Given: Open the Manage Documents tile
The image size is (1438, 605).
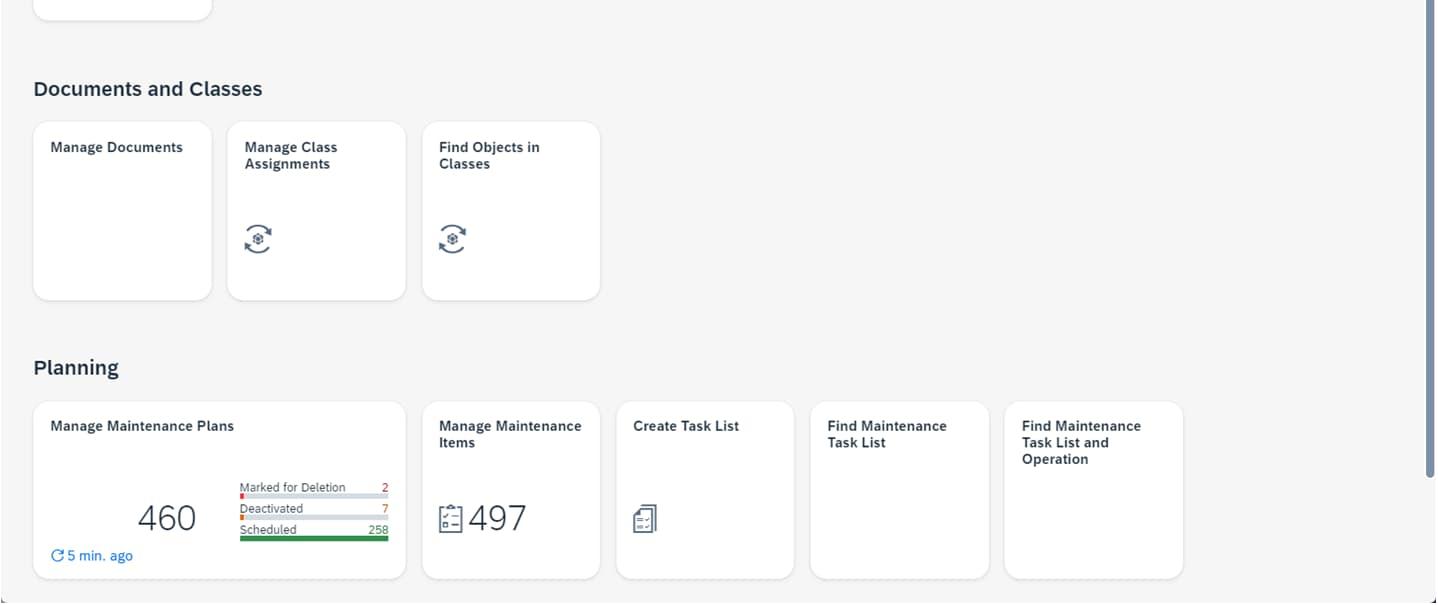Looking at the screenshot, I should pos(122,211).
